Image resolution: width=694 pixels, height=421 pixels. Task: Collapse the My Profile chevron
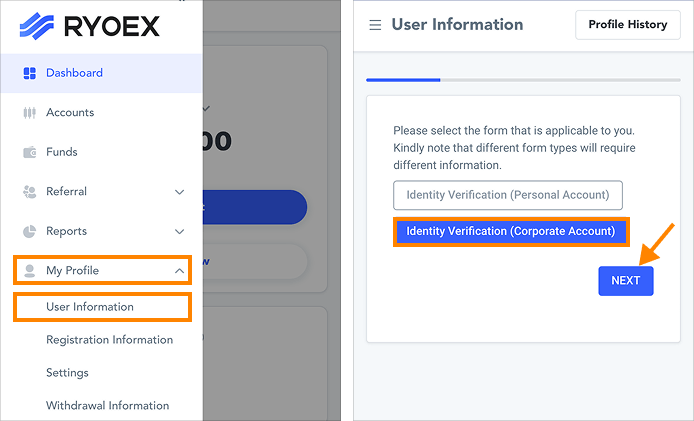(x=179, y=270)
